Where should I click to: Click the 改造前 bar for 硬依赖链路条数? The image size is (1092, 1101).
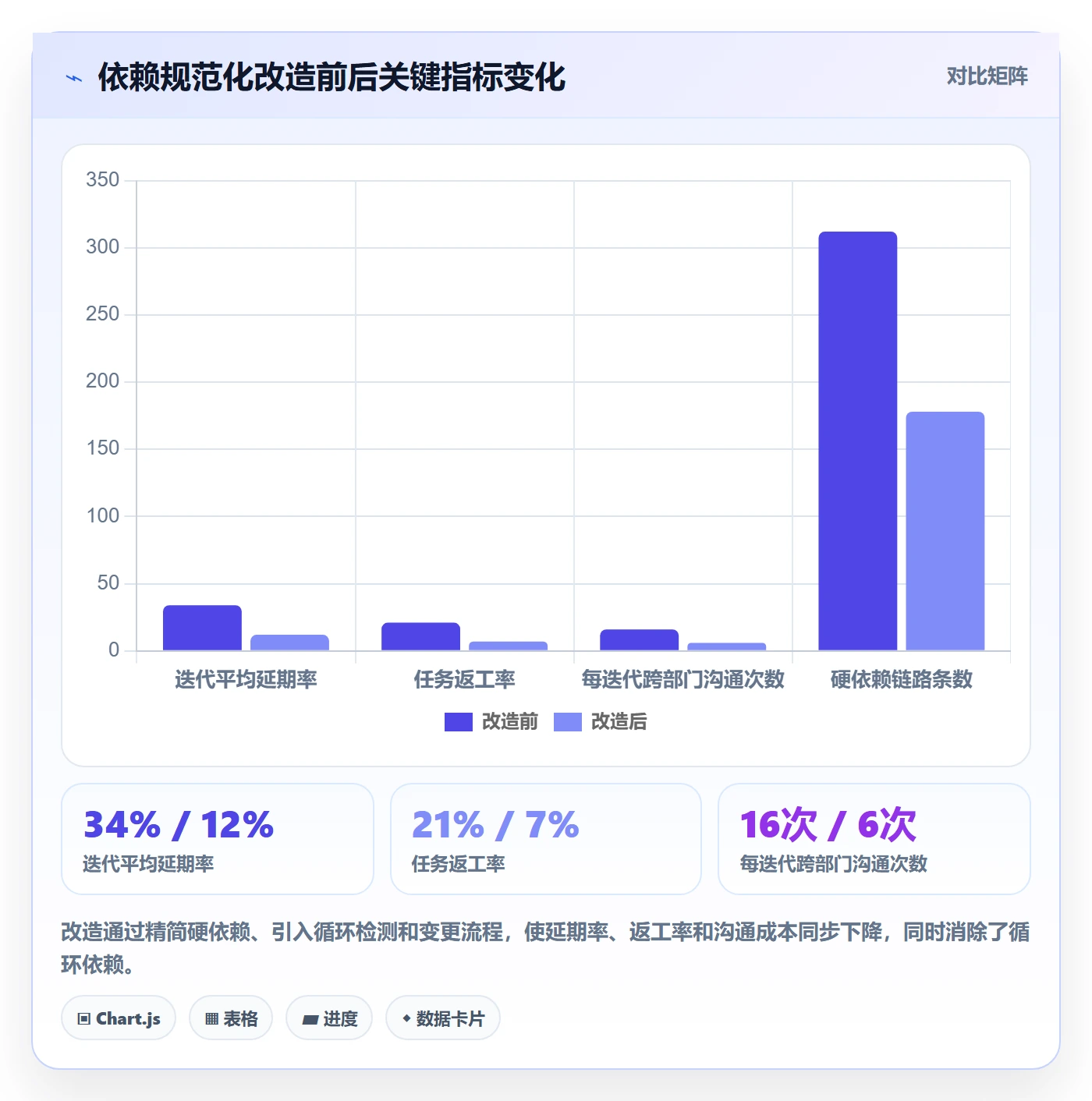pos(858,441)
